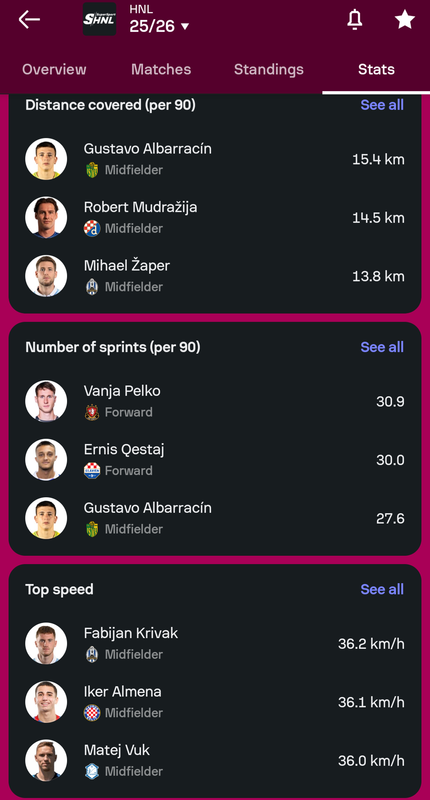Select Gustavo Albarracín in Distance covered list
The image size is (430, 800).
click(x=215, y=159)
